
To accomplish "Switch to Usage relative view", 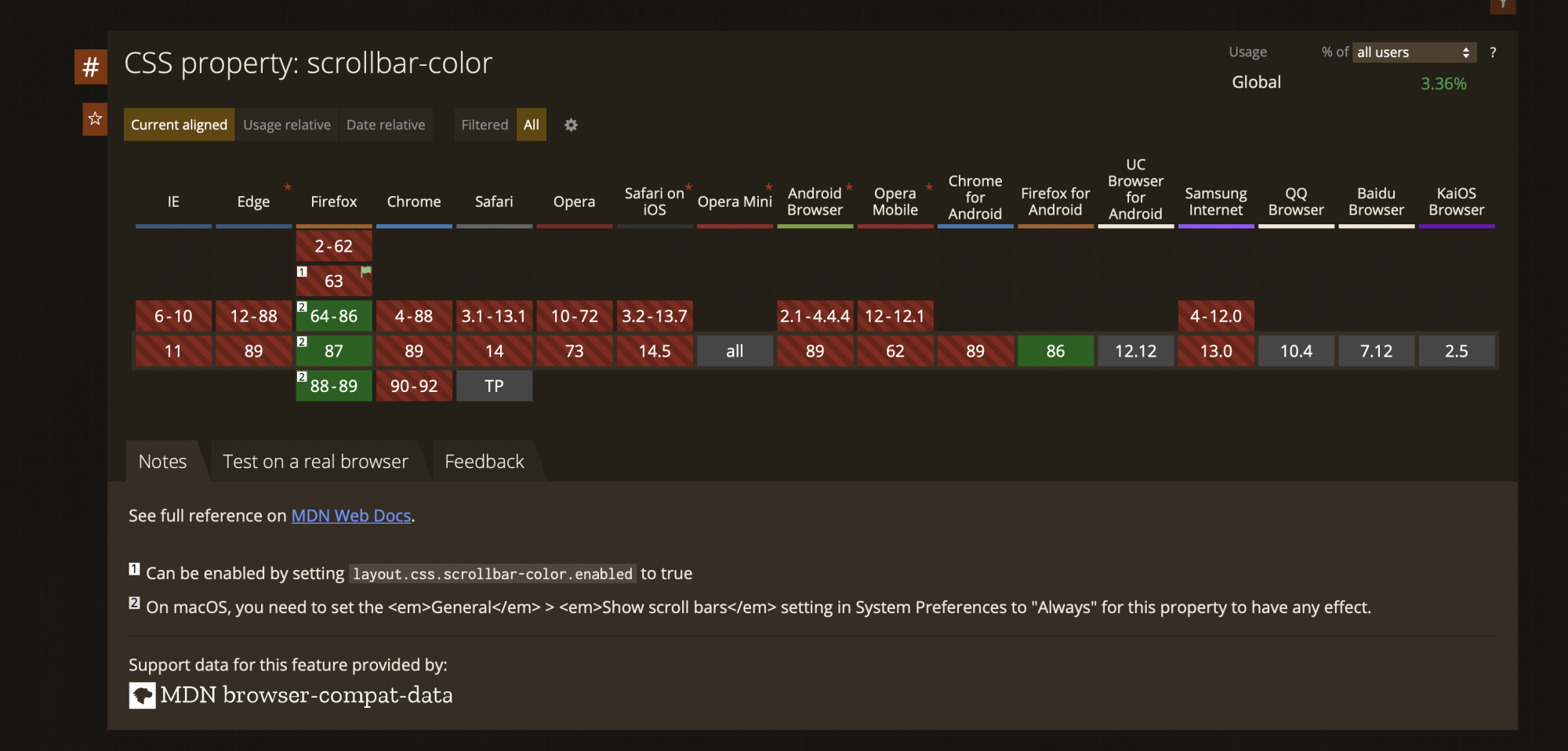I will click(287, 125).
